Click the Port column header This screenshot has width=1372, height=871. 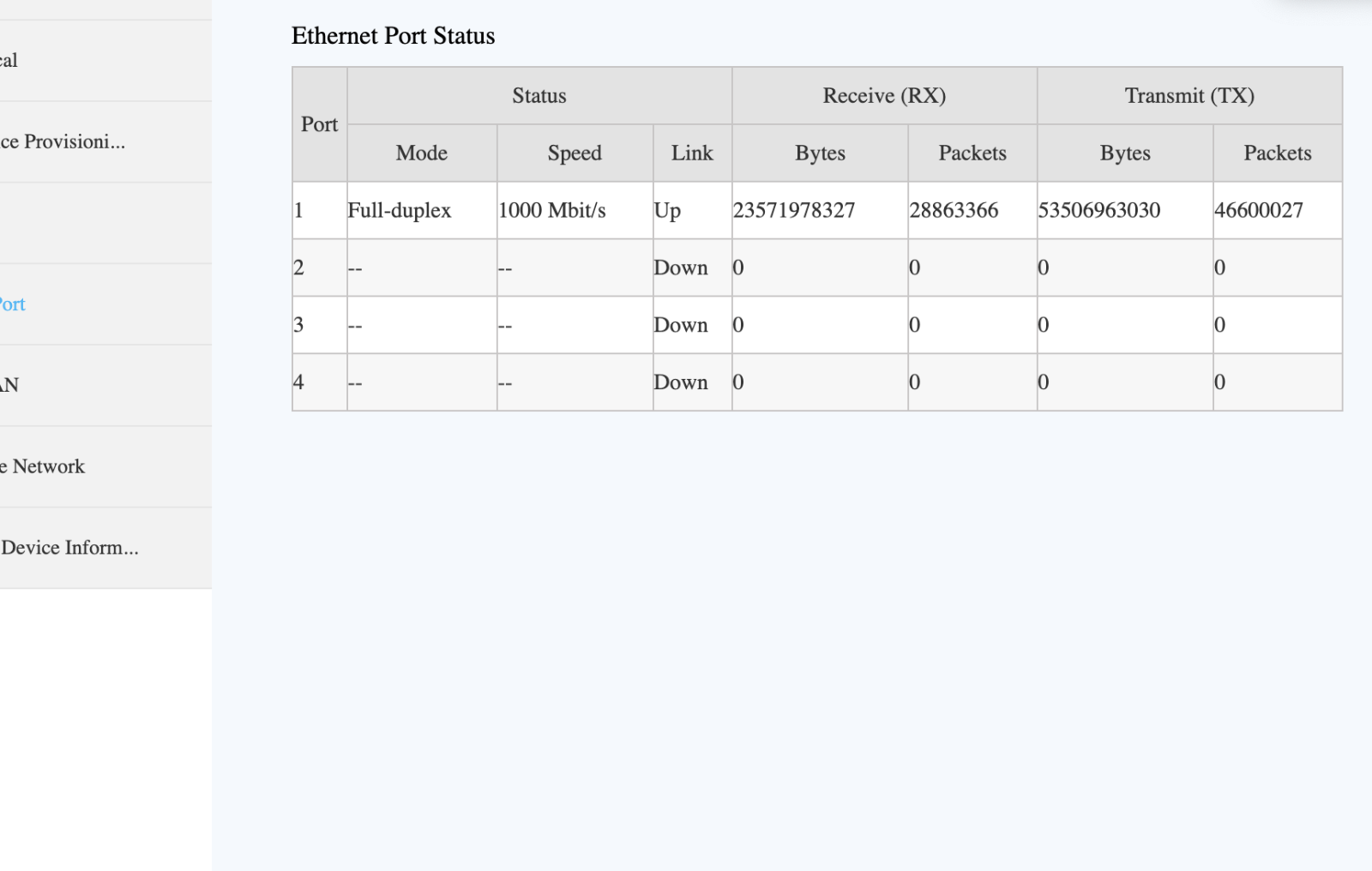320,124
